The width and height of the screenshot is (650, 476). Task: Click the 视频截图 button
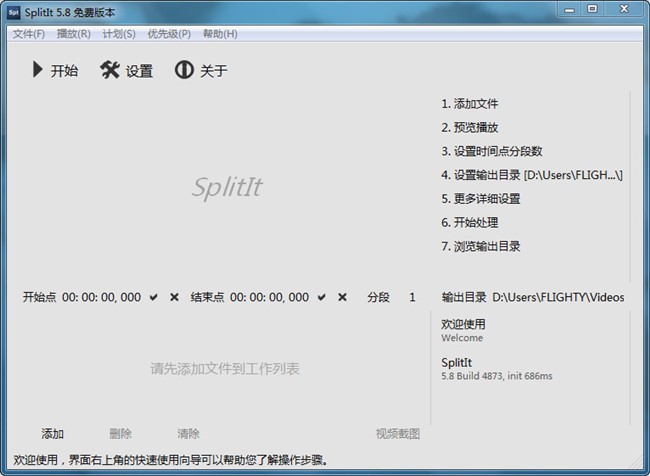tap(398, 434)
